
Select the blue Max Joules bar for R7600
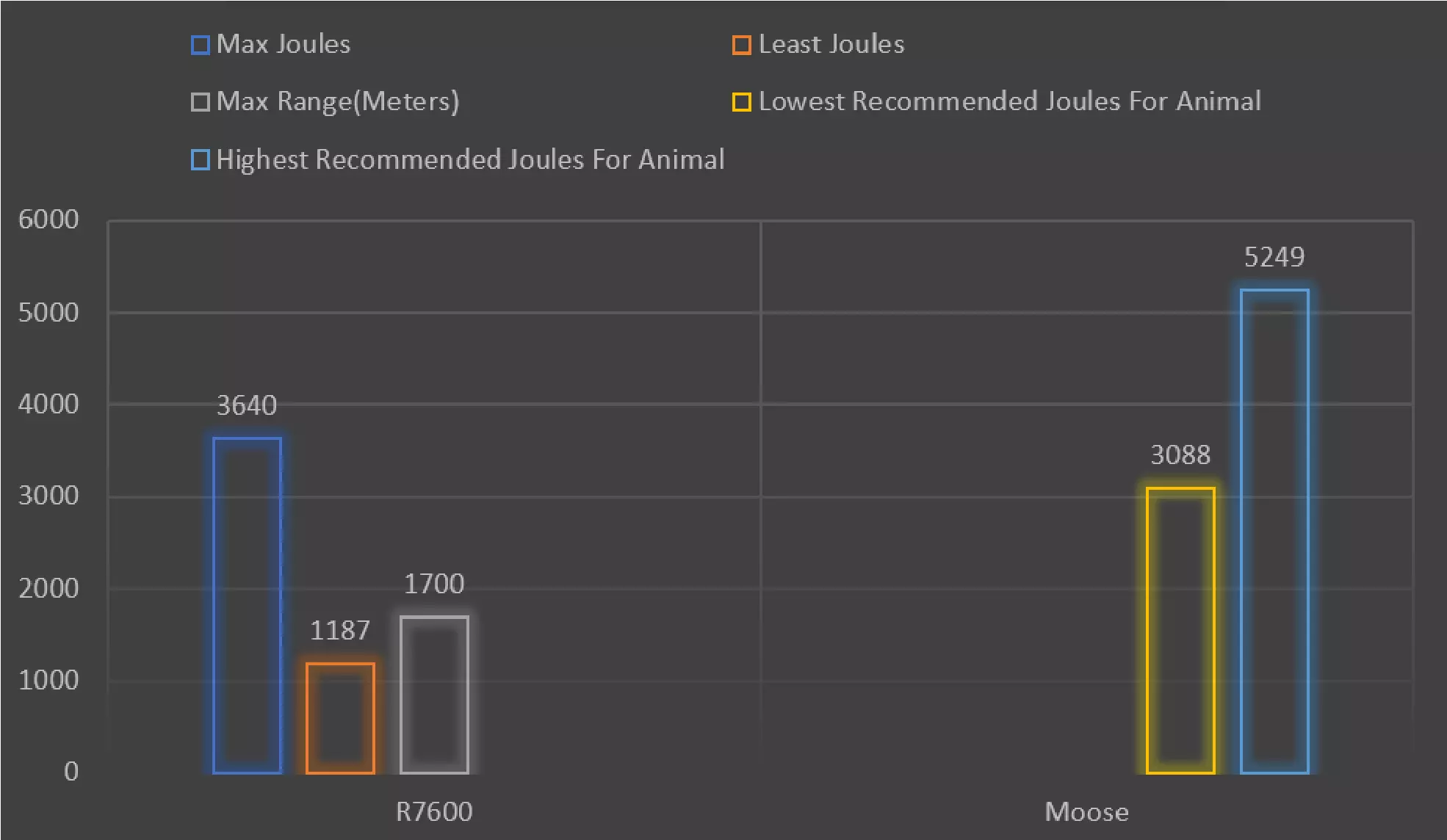click(x=248, y=606)
